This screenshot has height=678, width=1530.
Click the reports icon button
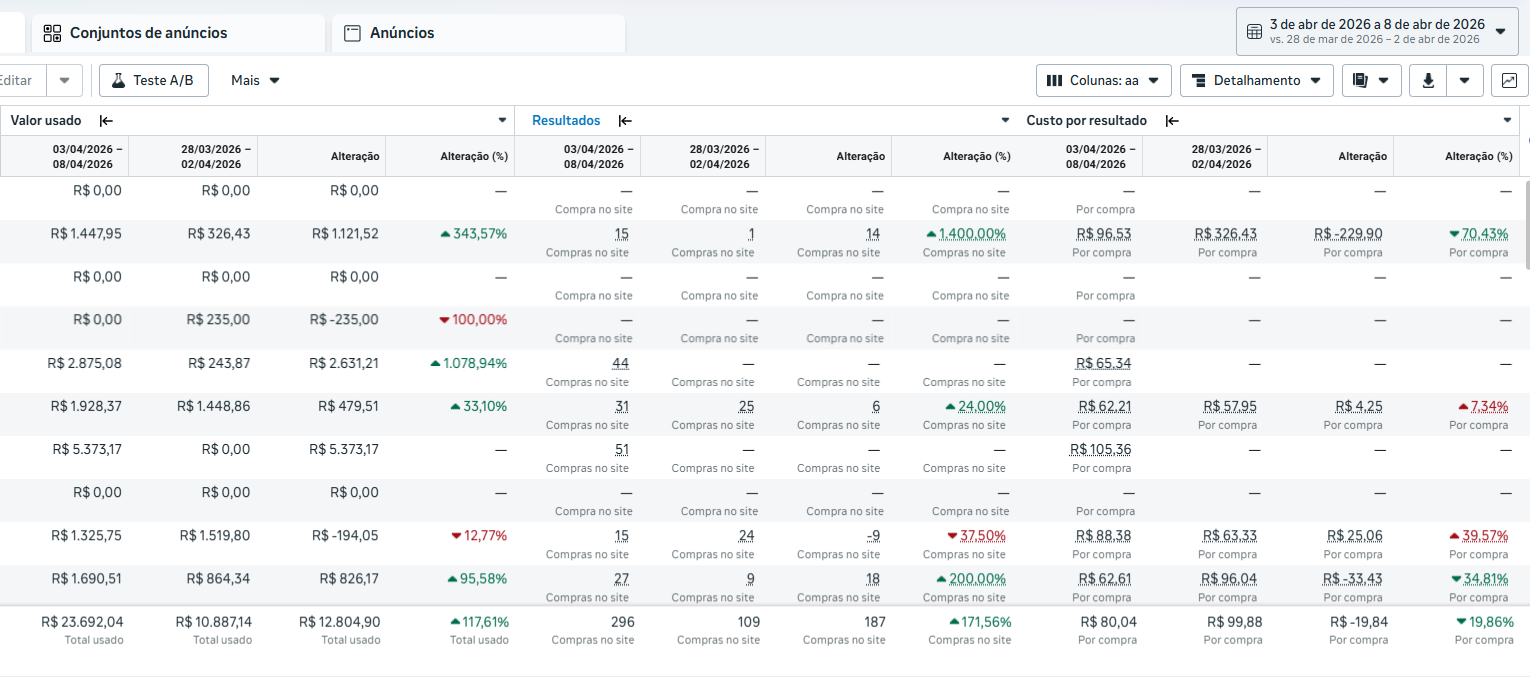coord(1371,81)
